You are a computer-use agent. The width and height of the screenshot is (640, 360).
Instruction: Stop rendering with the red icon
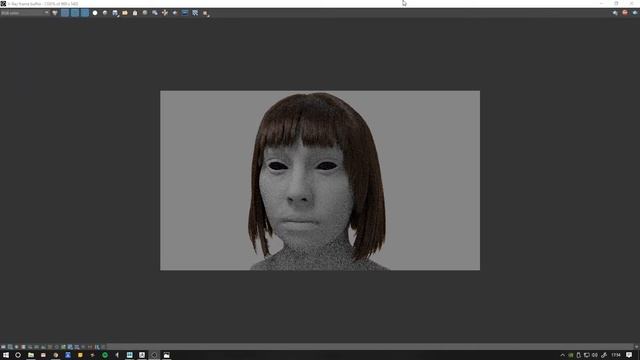tap(625, 13)
